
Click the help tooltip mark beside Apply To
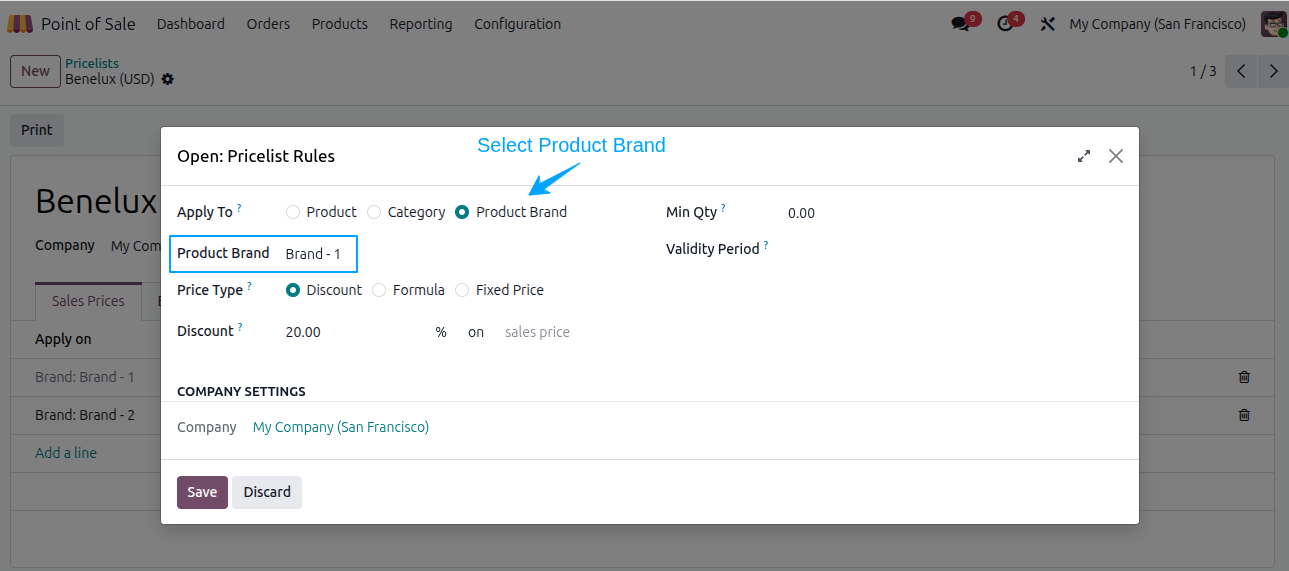[x=239, y=209]
